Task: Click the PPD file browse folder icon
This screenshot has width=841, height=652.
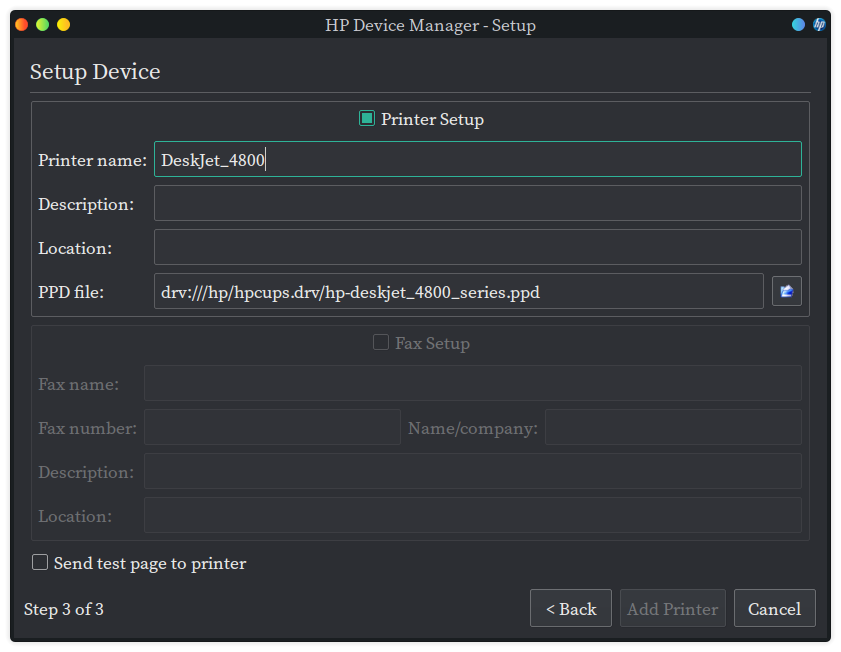Action: [x=786, y=291]
